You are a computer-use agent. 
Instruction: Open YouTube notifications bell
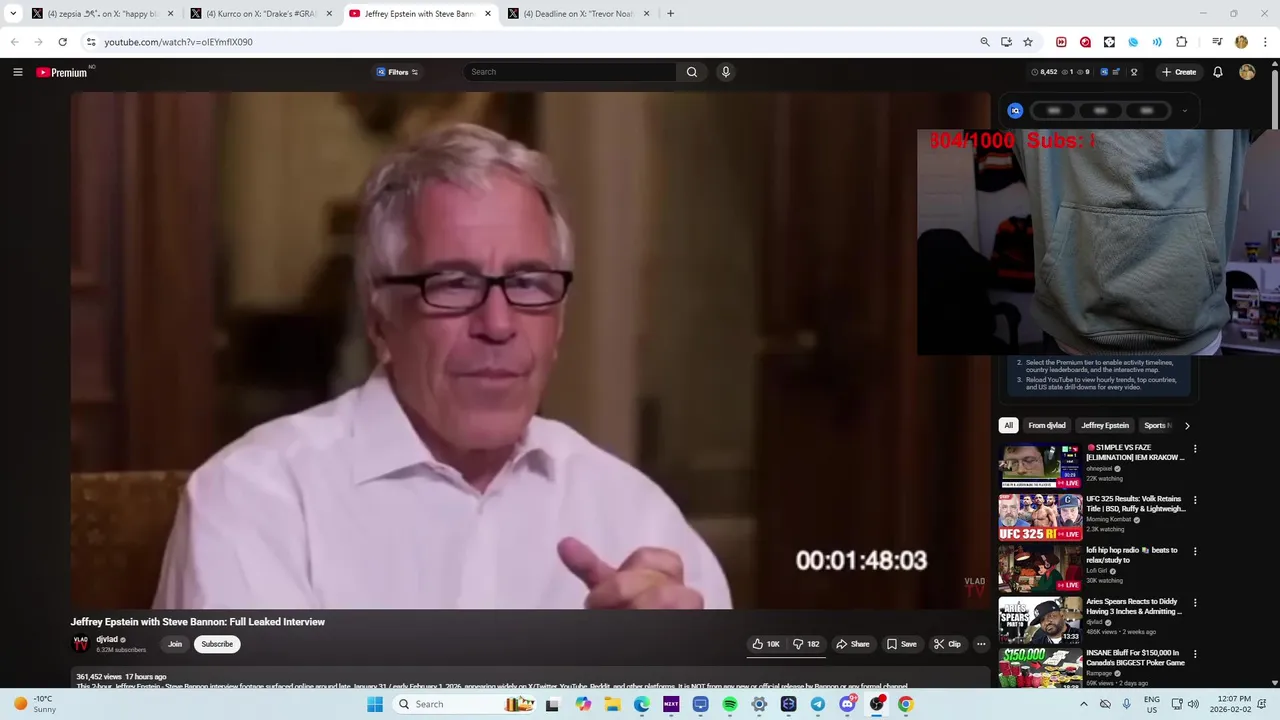pos(1218,72)
